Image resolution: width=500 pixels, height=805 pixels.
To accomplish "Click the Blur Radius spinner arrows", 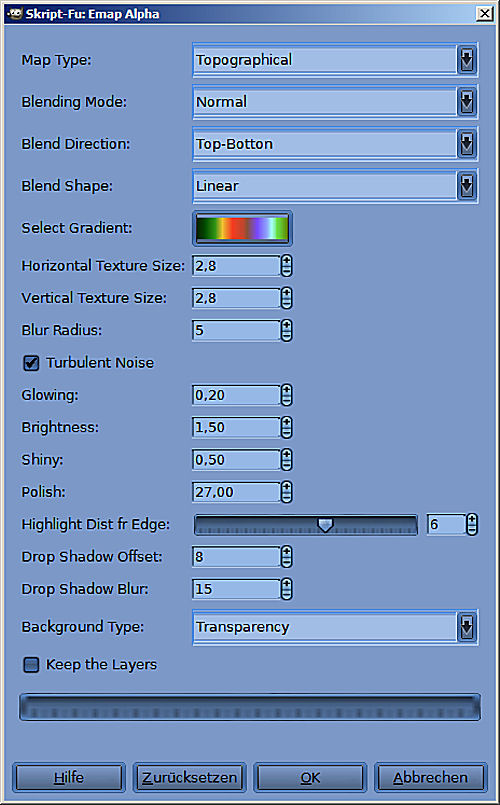I will click(x=286, y=331).
